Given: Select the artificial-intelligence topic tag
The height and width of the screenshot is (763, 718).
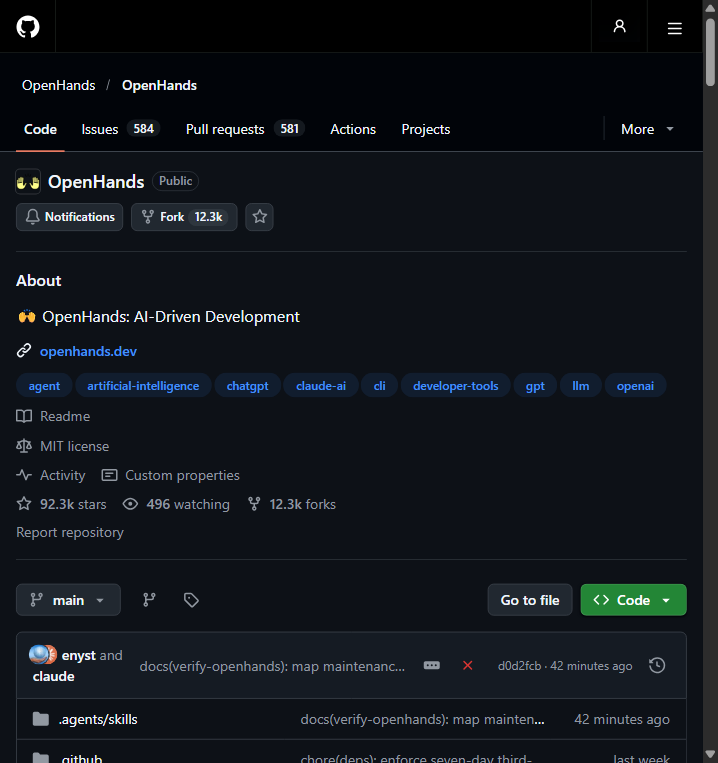Looking at the screenshot, I should [x=143, y=386].
